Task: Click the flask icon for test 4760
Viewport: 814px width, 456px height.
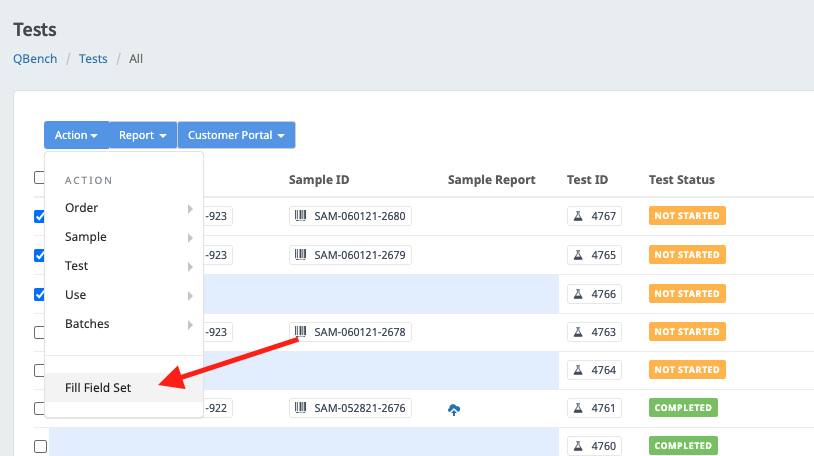Action: pyautogui.click(x=577, y=446)
